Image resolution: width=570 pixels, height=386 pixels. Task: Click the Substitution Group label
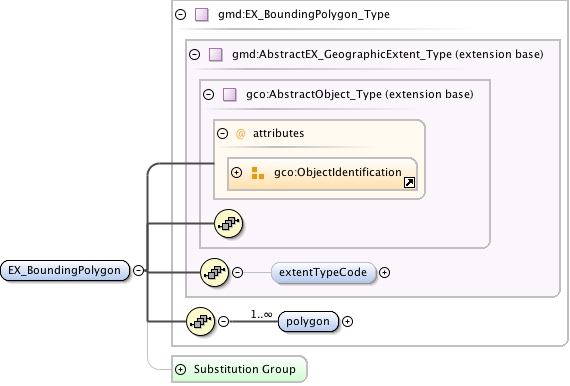coord(245,369)
